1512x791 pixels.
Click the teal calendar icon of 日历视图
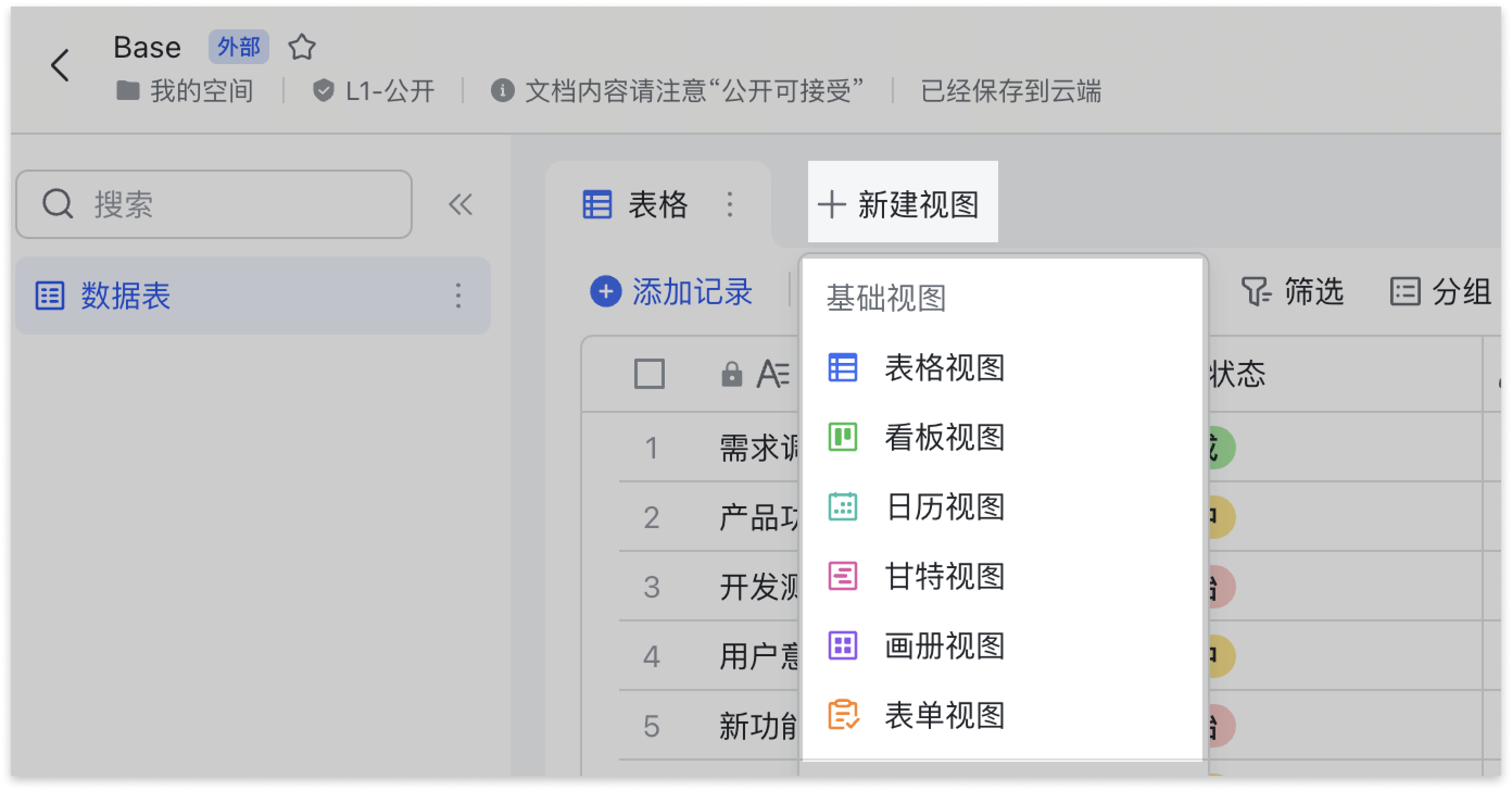pos(842,507)
